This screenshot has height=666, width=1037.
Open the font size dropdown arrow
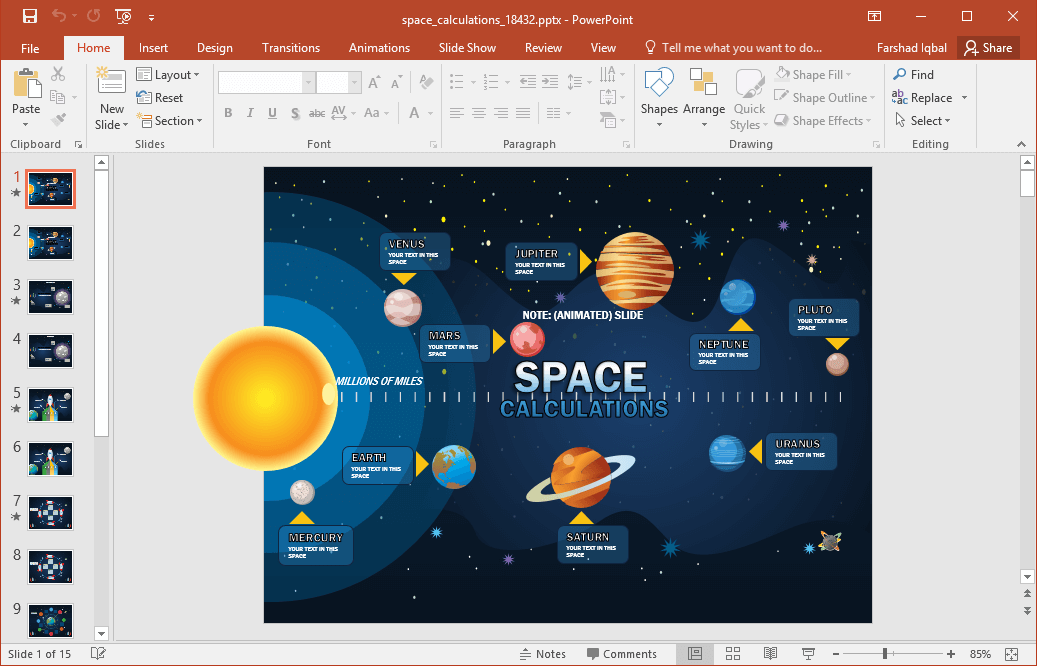tap(355, 83)
